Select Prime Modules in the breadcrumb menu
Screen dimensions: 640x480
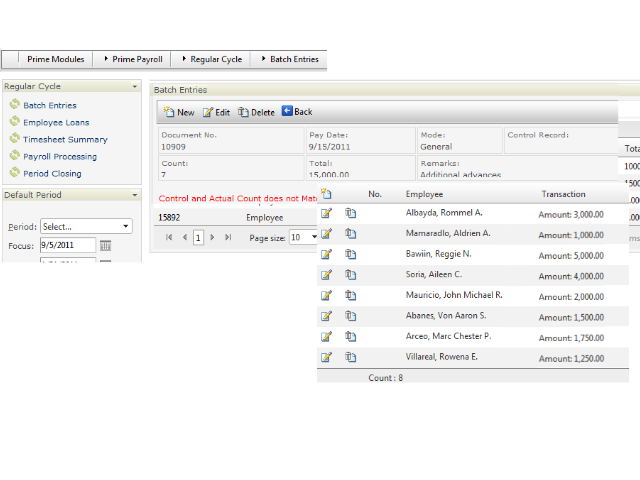click(x=56, y=59)
